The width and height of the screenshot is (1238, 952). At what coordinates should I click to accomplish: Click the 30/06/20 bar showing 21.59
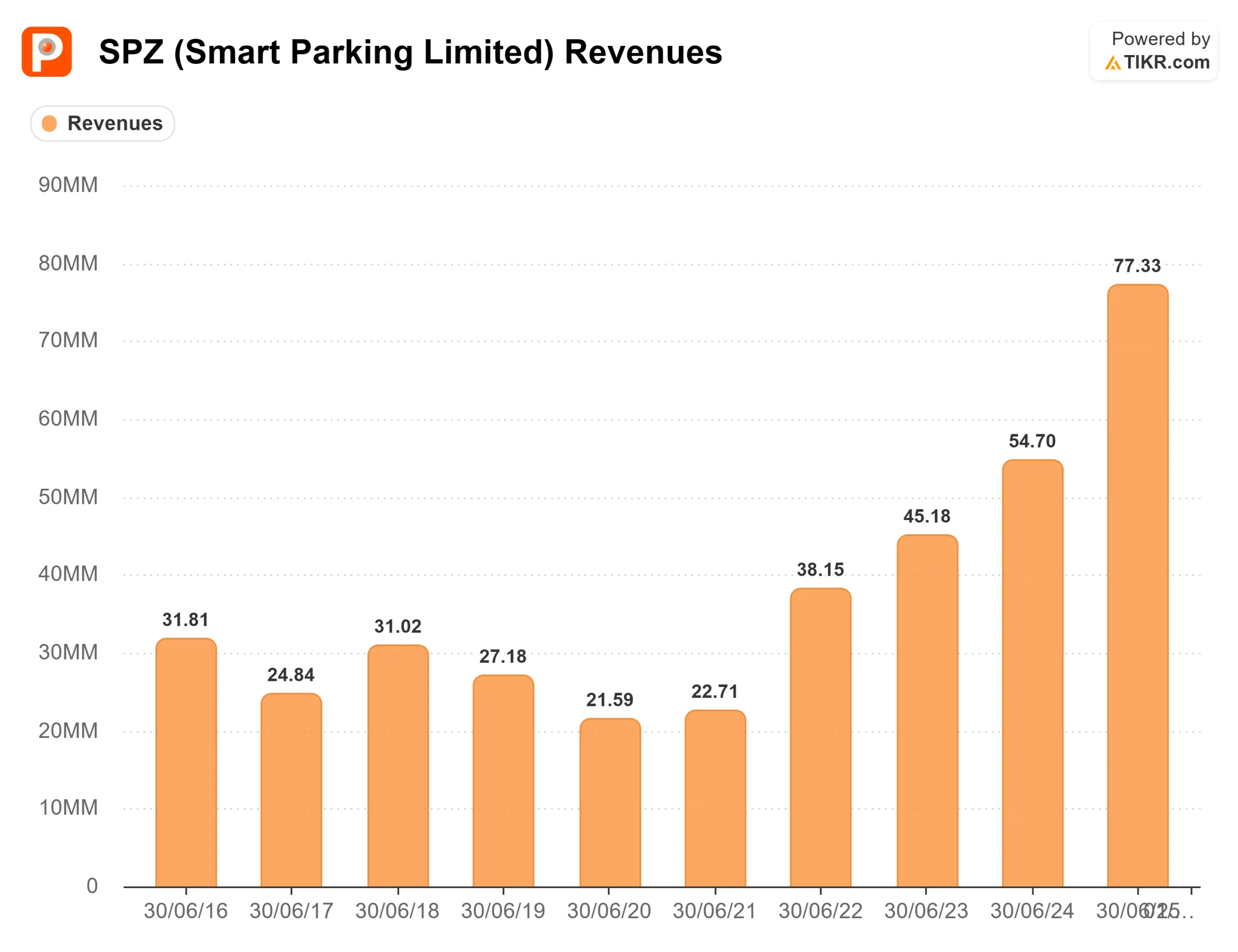coord(610,803)
